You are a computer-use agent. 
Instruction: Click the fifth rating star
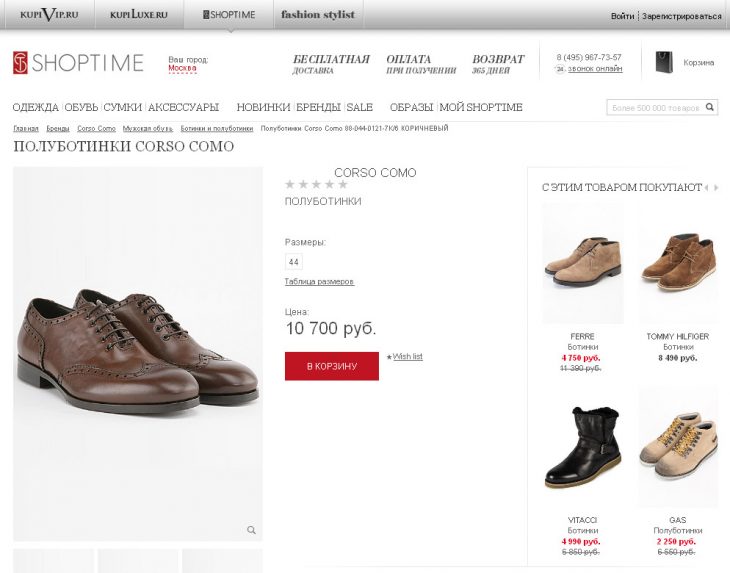(x=343, y=184)
